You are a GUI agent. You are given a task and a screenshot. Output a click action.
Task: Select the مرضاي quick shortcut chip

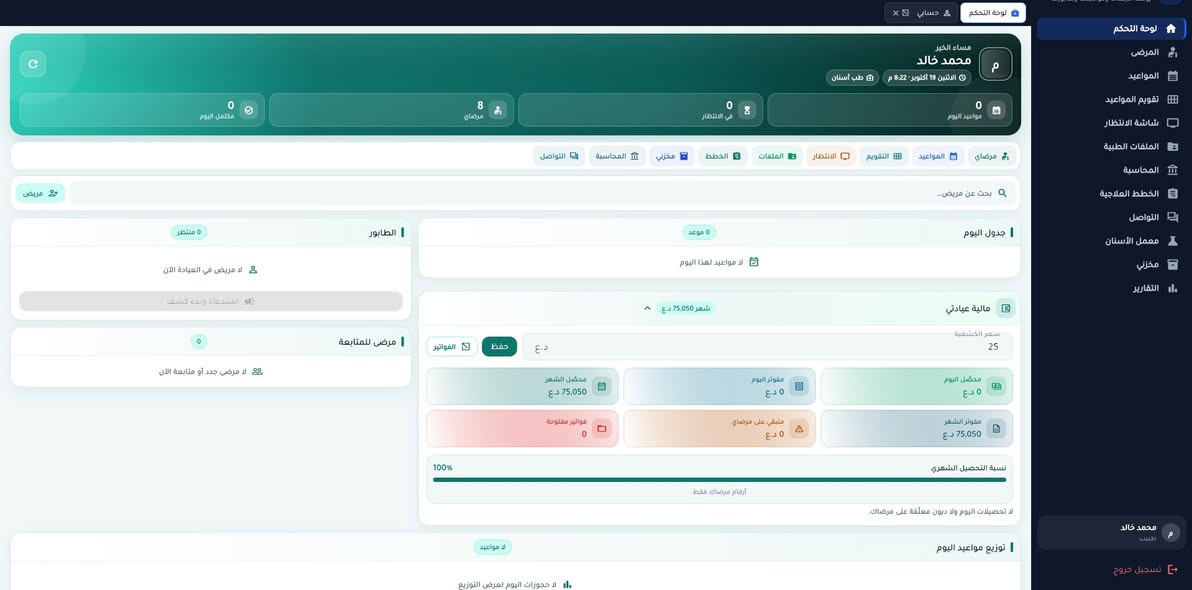click(x=994, y=156)
